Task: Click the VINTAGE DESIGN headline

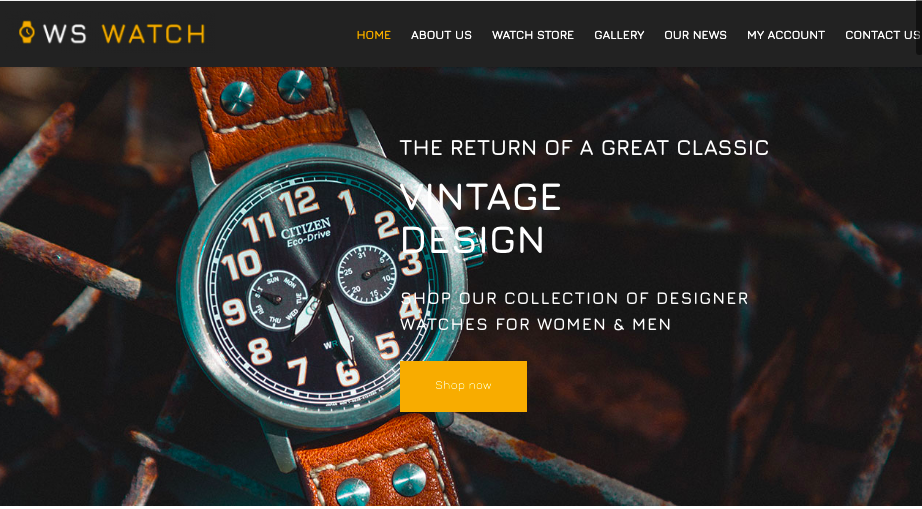Action: click(x=480, y=218)
